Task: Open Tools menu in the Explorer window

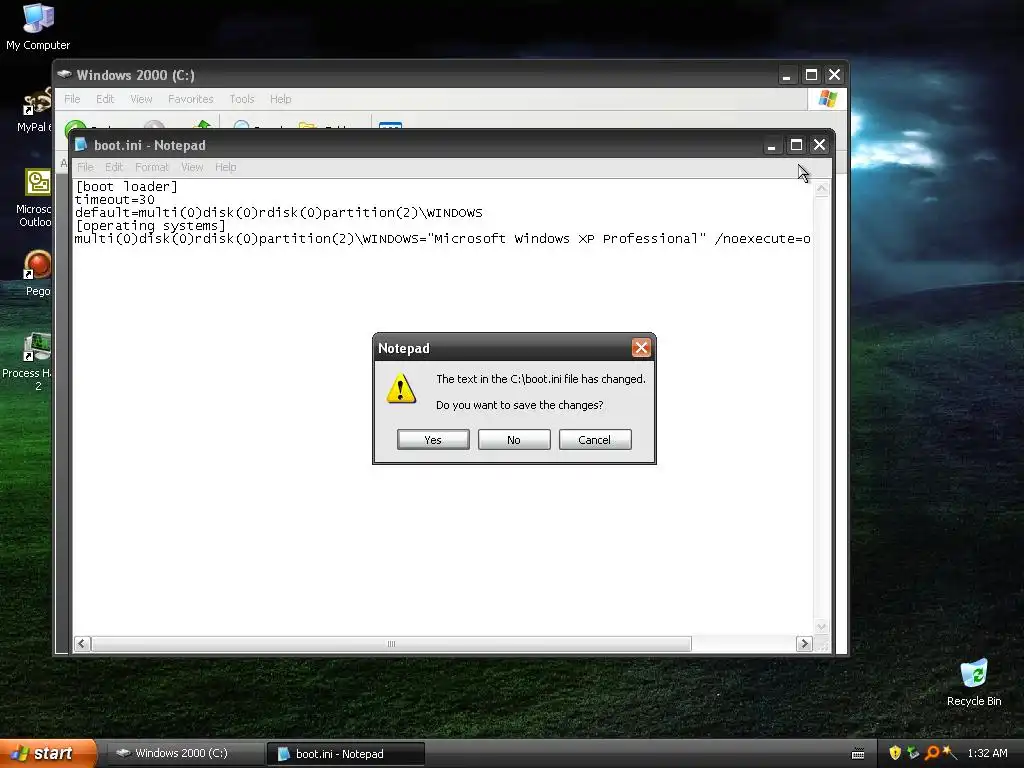Action: pyautogui.click(x=242, y=99)
